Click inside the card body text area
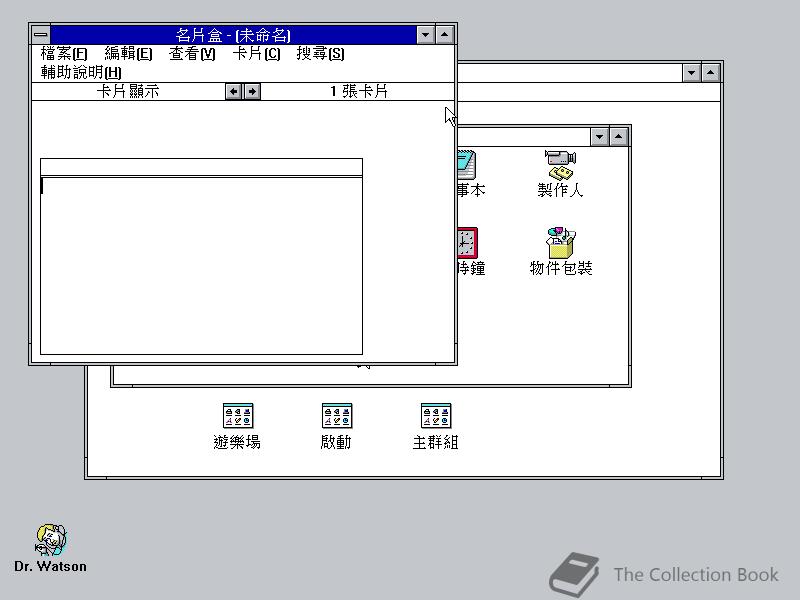Image resolution: width=800 pixels, height=600 pixels. click(x=201, y=265)
